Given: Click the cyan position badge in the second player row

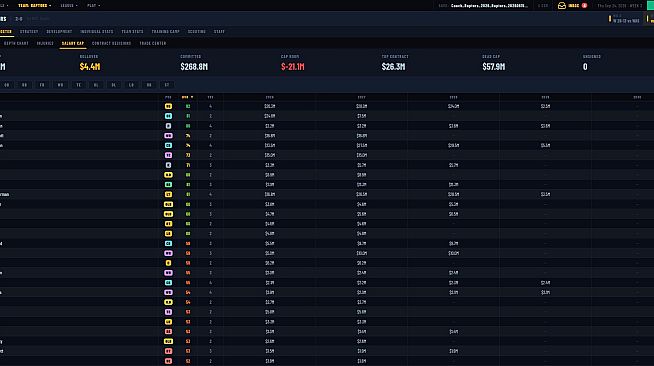Looking at the screenshot, I should (168, 116).
